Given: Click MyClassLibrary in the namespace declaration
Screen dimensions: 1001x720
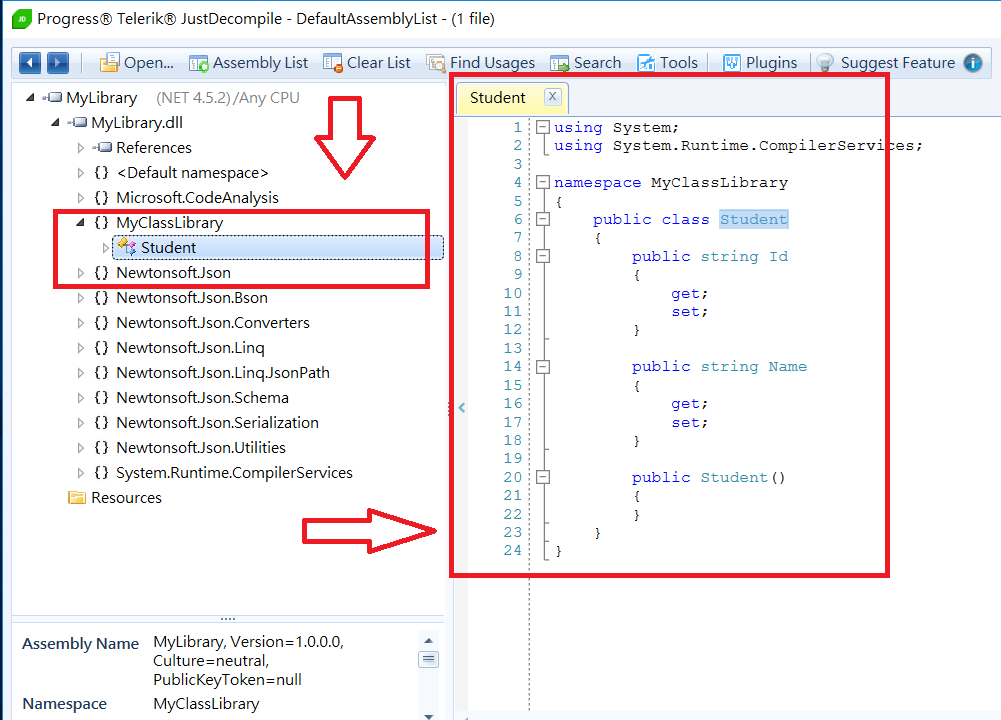Looking at the screenshot, I should [719, 183].
